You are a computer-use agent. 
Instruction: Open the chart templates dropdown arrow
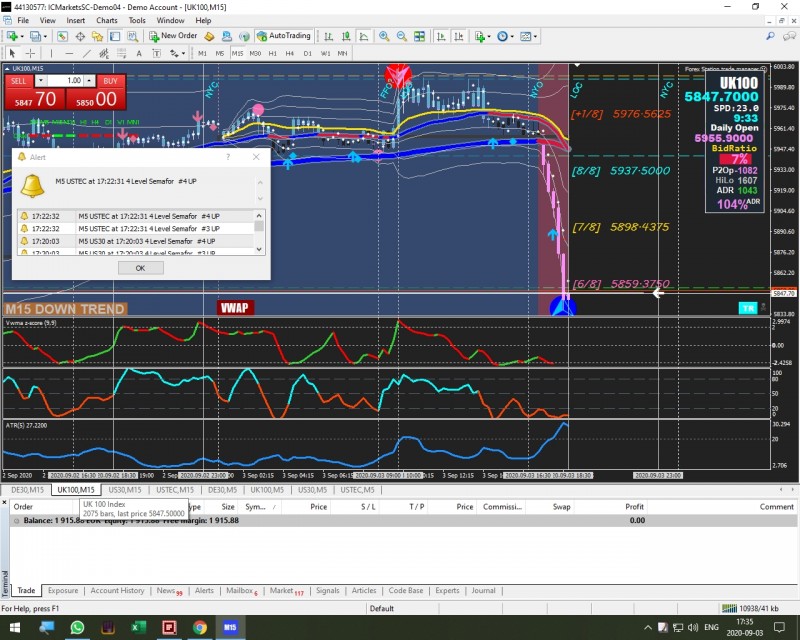535,36
